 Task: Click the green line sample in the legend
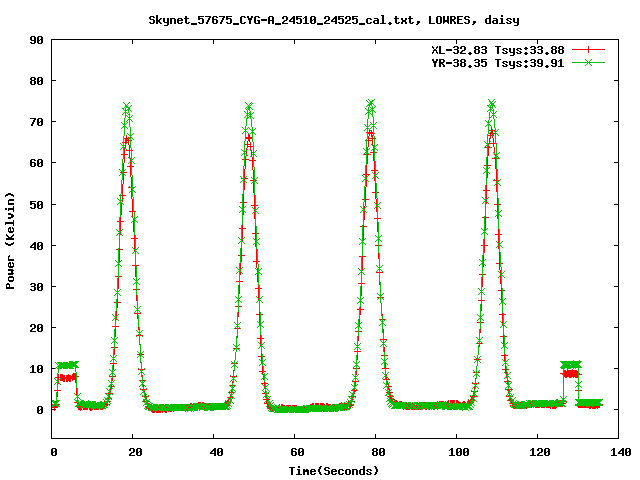pos(588,62)
